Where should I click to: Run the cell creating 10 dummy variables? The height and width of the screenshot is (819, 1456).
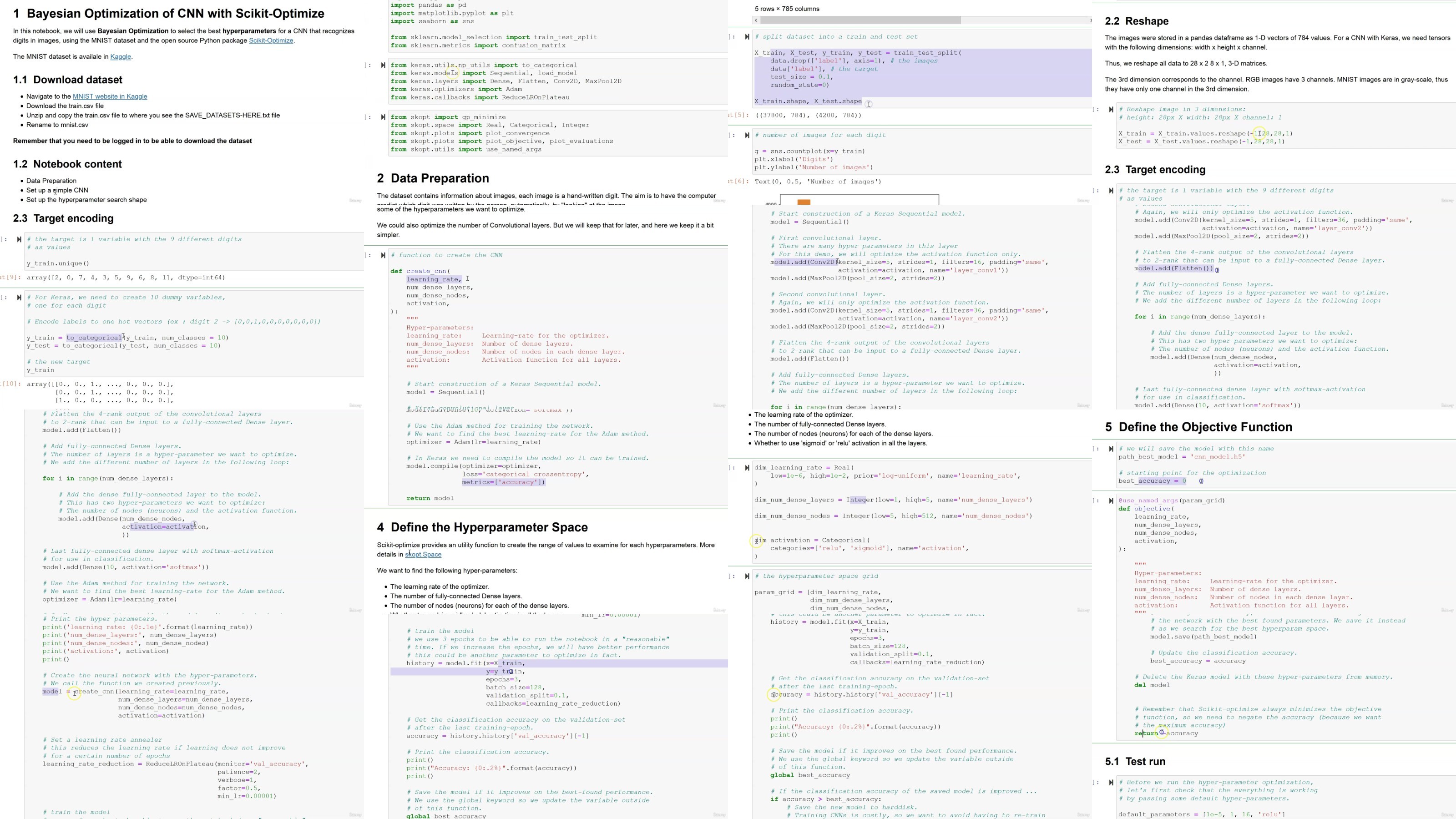(x=19, y=297)
